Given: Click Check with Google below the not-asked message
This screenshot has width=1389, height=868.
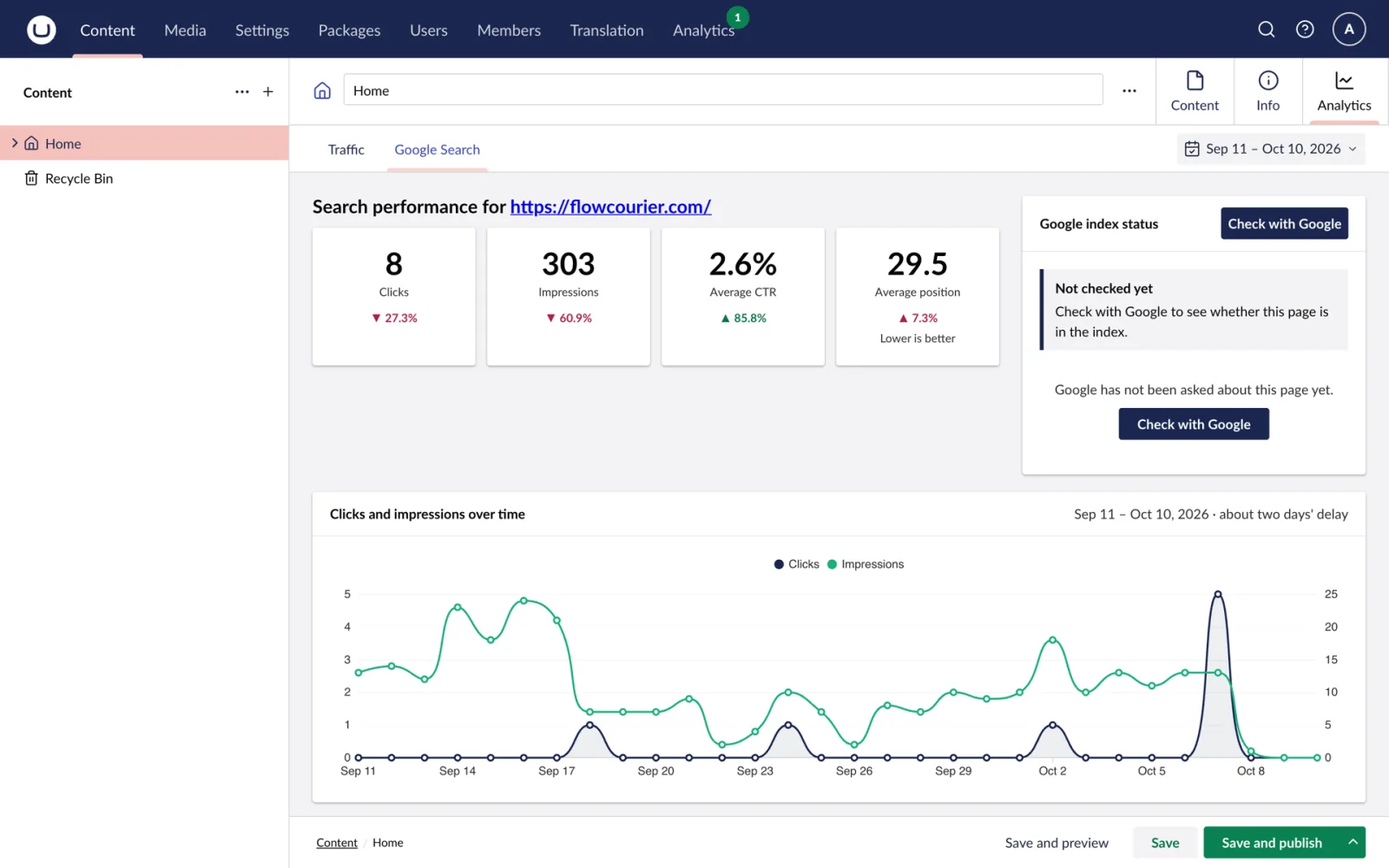Looking at the screenshot, I should (1194, 424).
